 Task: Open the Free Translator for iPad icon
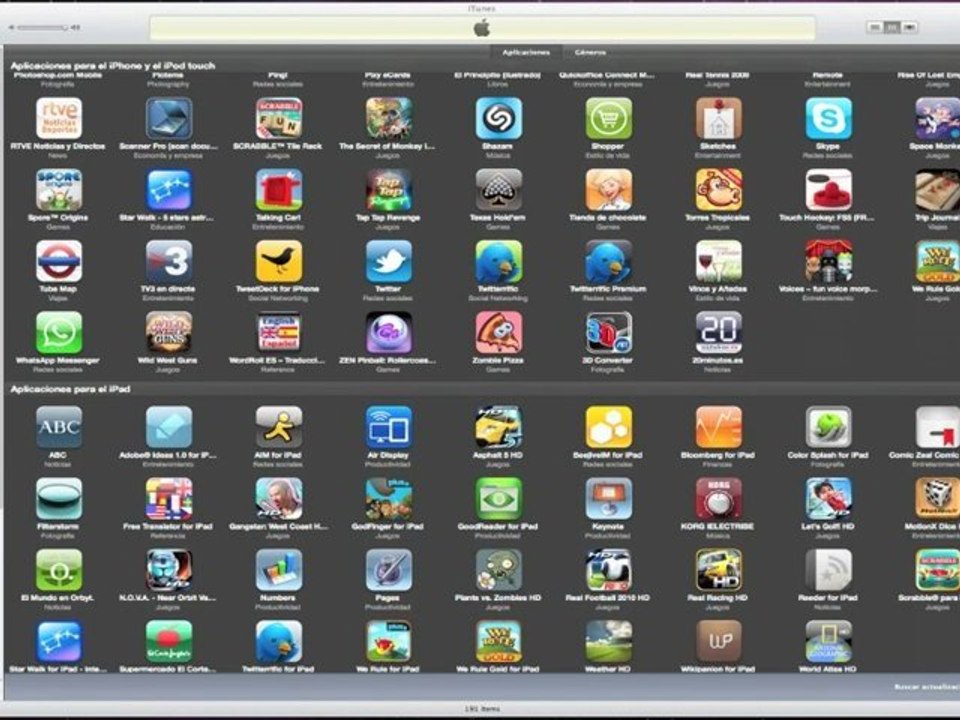pyautogui.click(x=168, y=498)
